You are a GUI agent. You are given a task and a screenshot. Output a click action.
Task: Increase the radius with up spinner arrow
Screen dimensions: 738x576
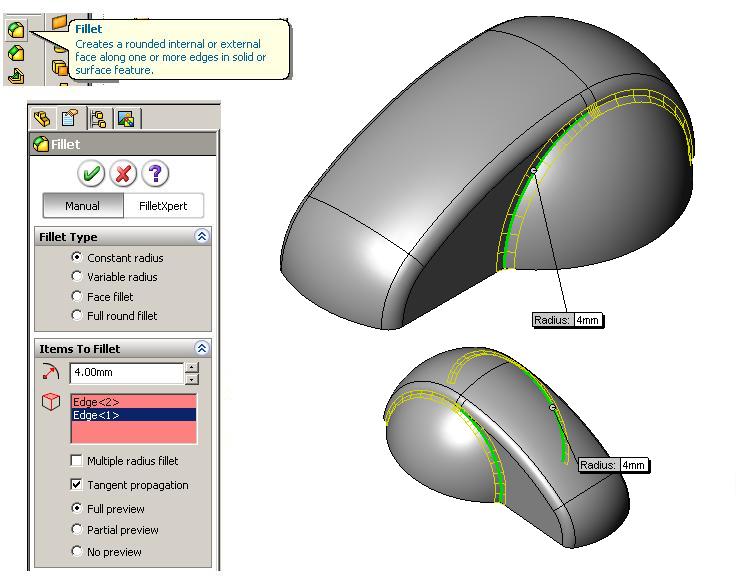[192, 367]
